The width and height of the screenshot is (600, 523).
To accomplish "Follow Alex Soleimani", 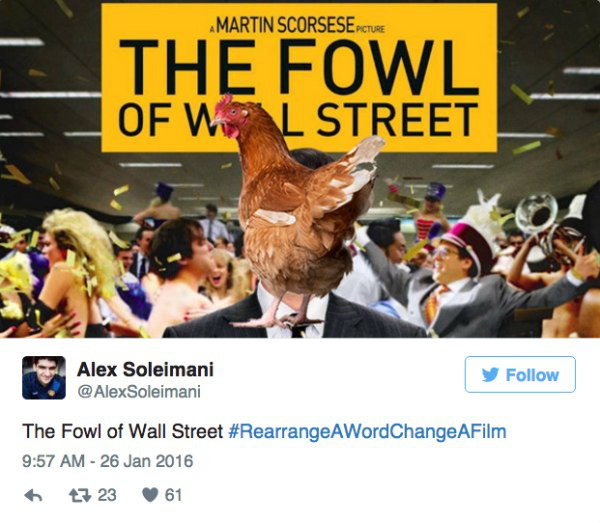I will coord(520,374).
